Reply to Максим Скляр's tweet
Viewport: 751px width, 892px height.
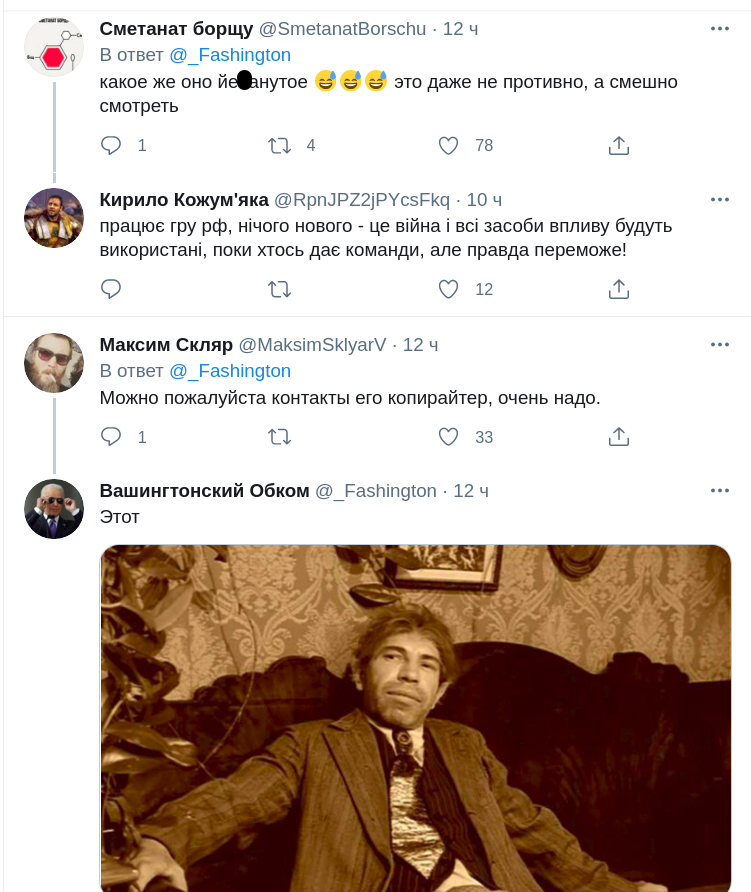pyautogui.click(x=111, y=437)
